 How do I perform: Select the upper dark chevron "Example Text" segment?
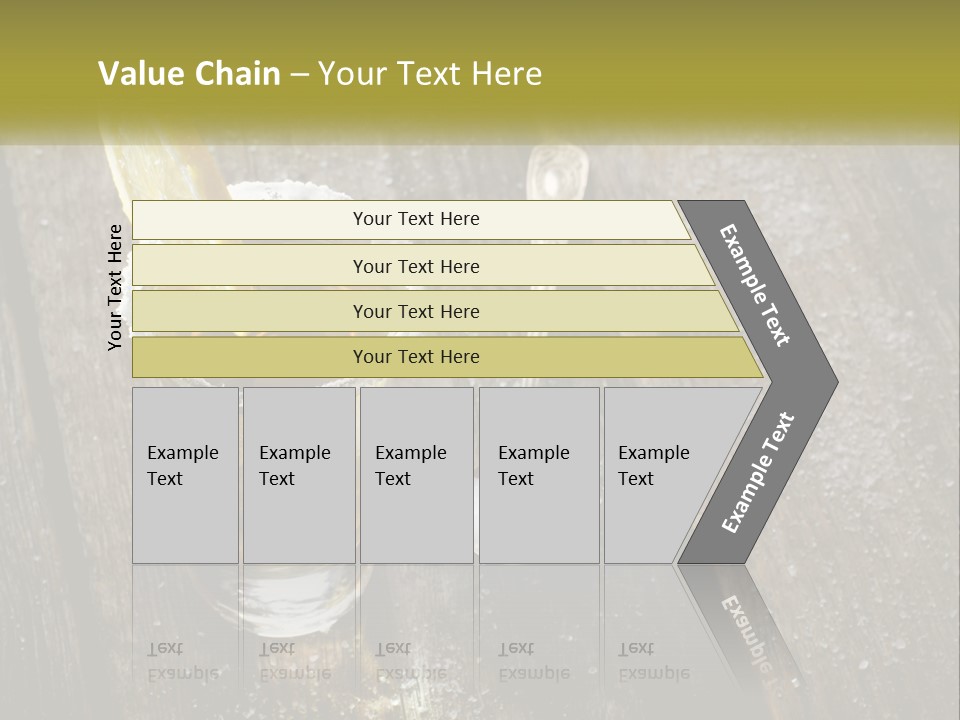point(756,285)
